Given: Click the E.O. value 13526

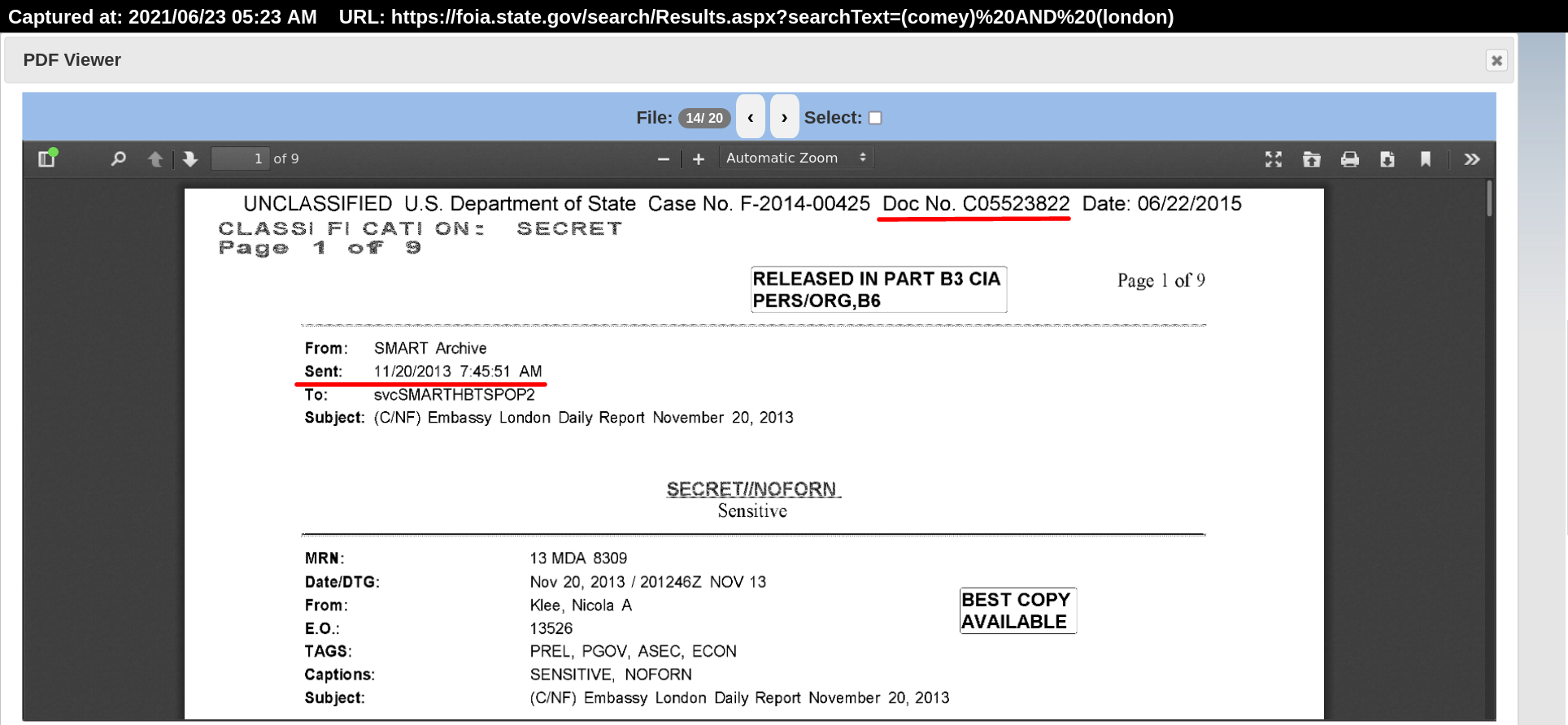Looking at the screenshot, I should coord(551,629).
